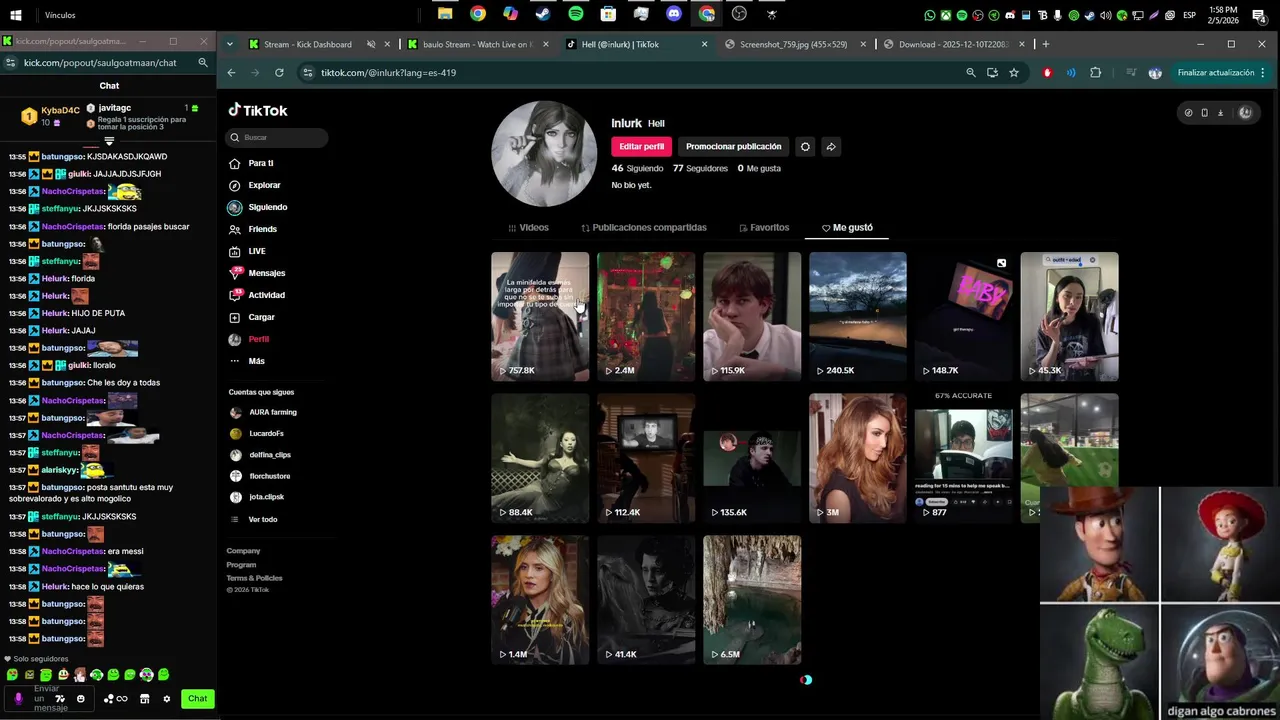Screen dimensions: 1280x720
Task: Click the TikTok header download icon
Action: (1220, 113)
